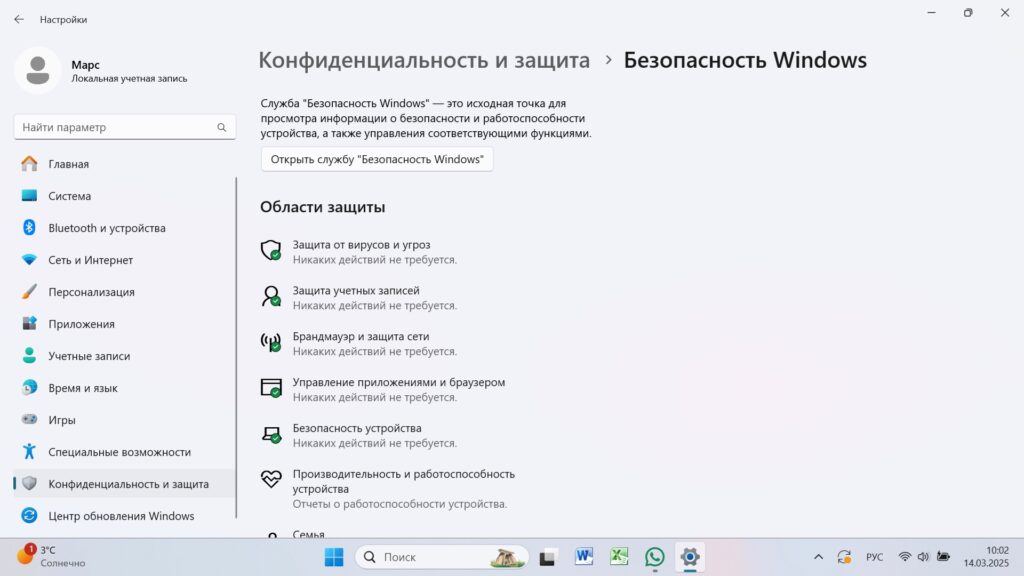The width and height of the screenshot is (1024, 576).
Task: Select Конфиденциальность и защита in sidebar
Action: [x=124, y=484]
